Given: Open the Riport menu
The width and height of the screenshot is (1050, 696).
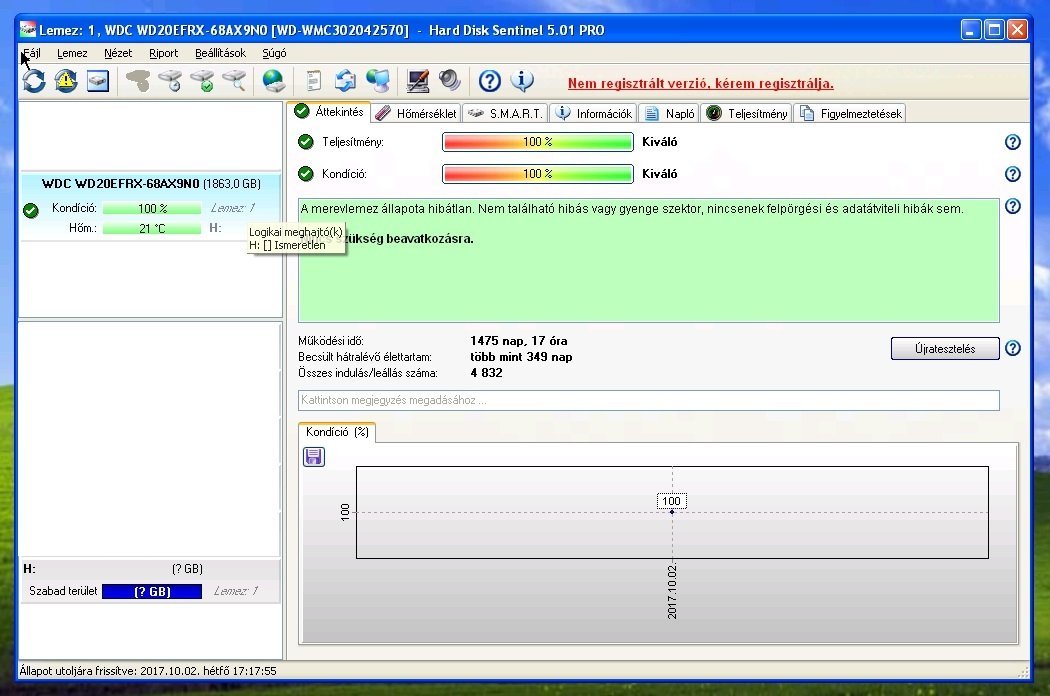Looking at the screenshot, I should tap(163, 53).
